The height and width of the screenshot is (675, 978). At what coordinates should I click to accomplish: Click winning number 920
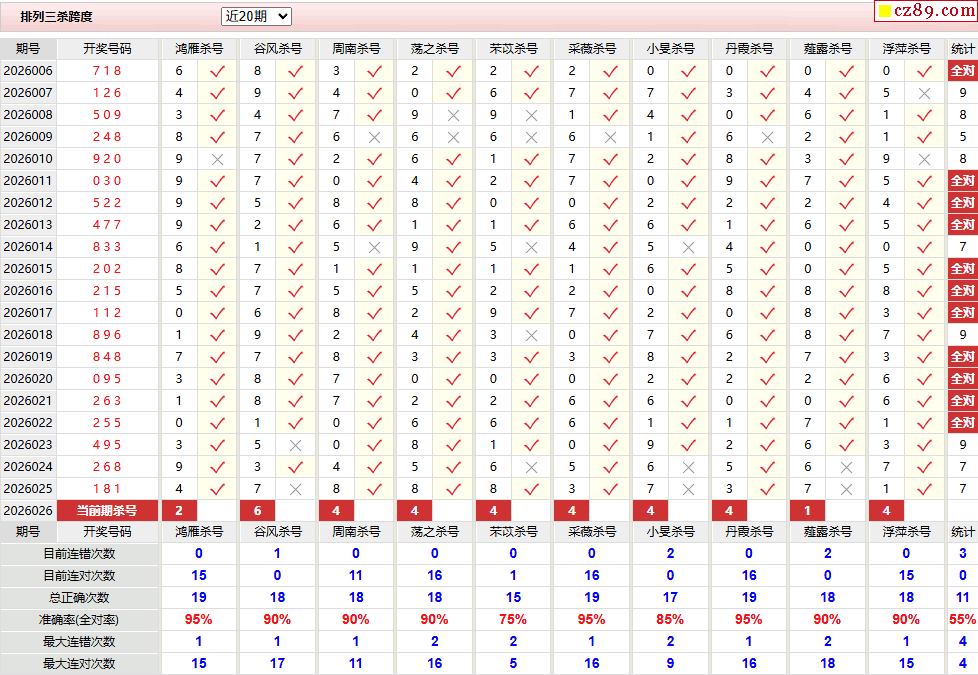click(x=107, y=158)
